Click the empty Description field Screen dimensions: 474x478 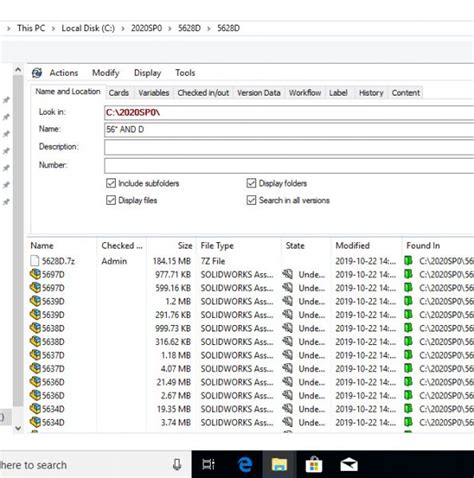tap(289, 147)
